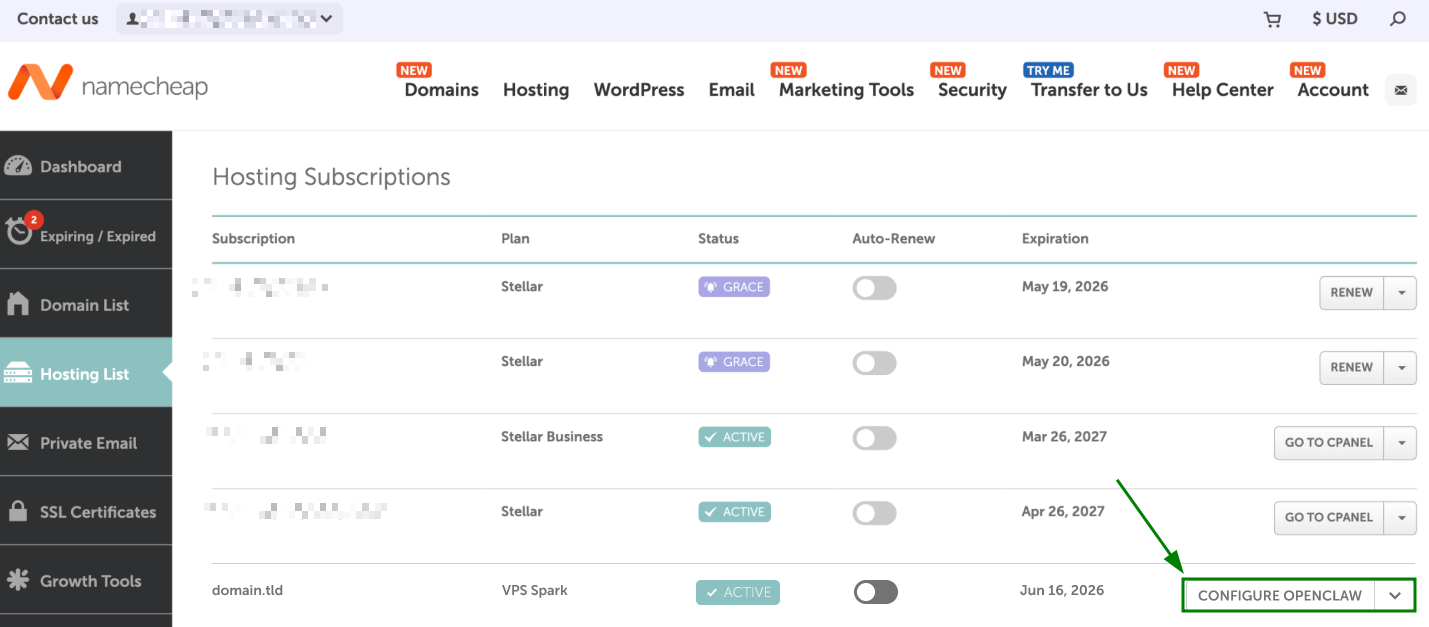Click the red 2 notification badge
The width and height of the screenshot is (1429, 627).
(33, 219)
